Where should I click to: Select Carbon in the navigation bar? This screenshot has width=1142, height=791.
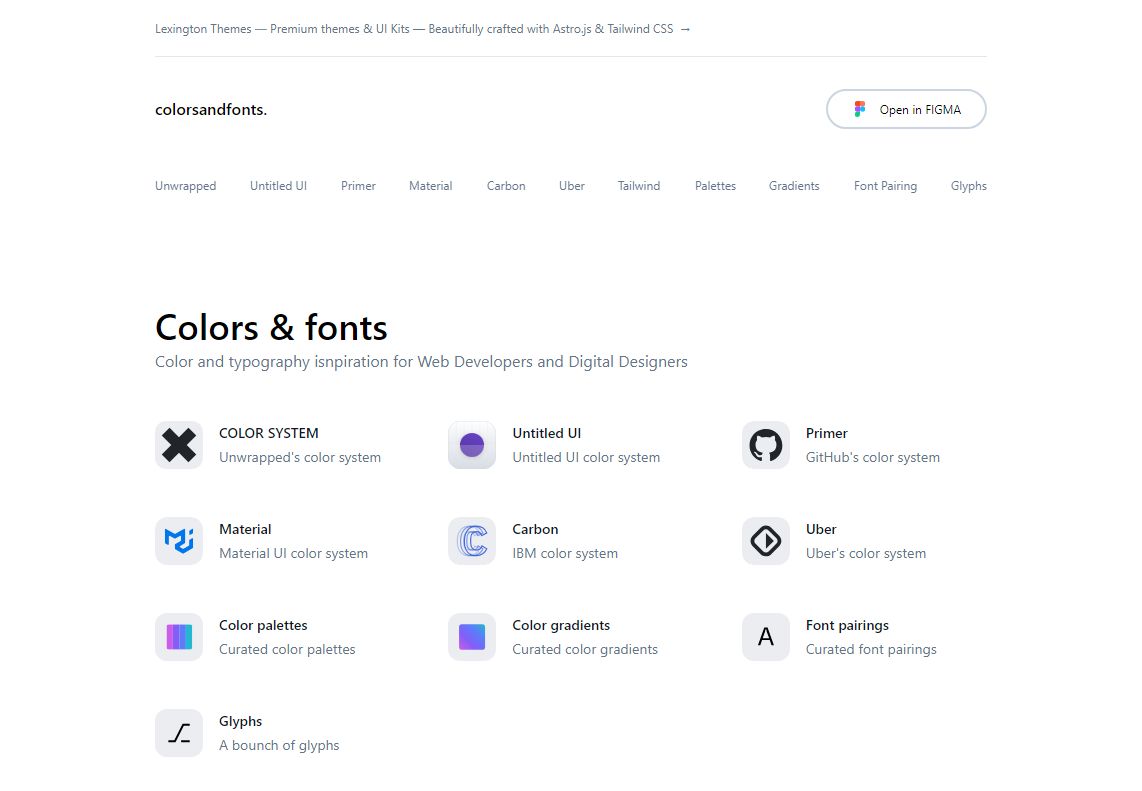tap(506, 186)
